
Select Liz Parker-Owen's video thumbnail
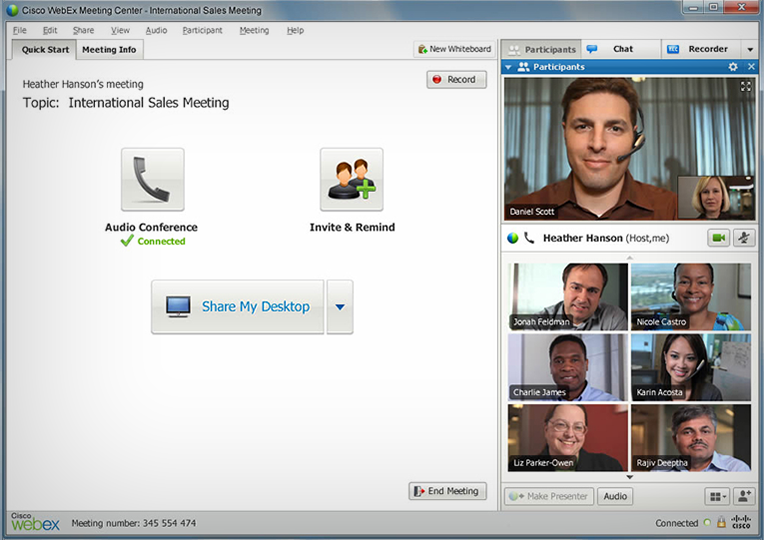tap(568, 438)
